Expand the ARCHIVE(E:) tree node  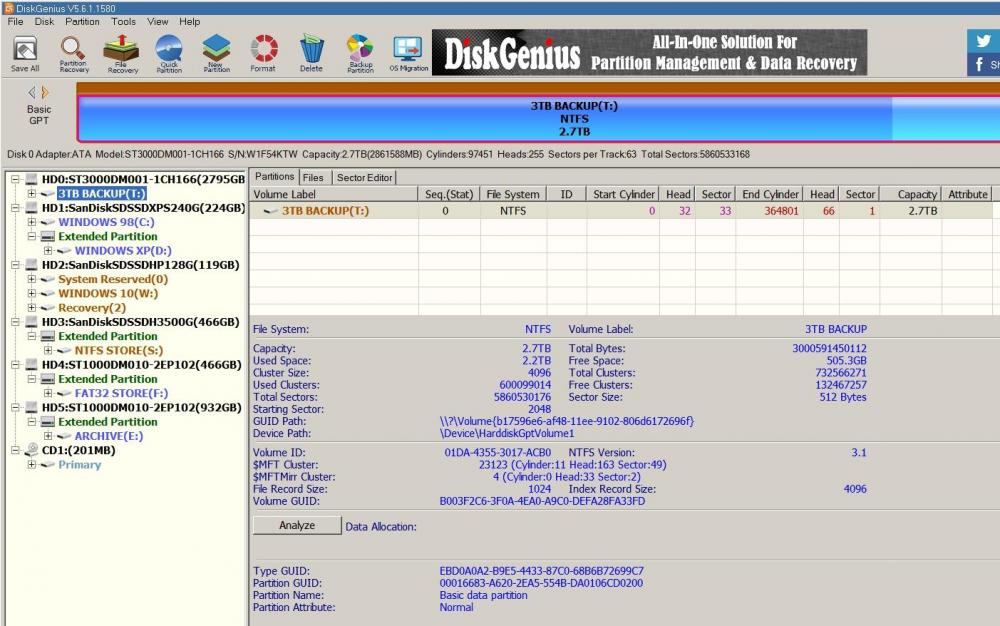coord(48,436)
